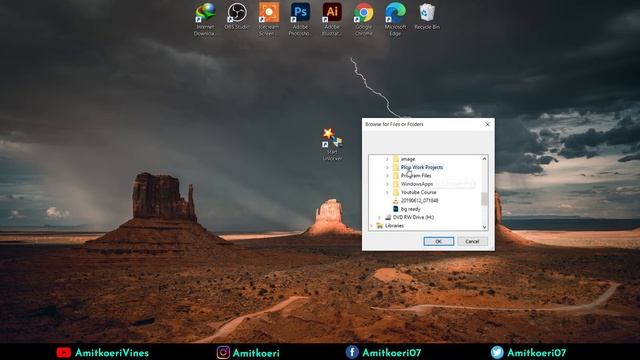Click the image folder icon in tree

[x=396, y=159]
